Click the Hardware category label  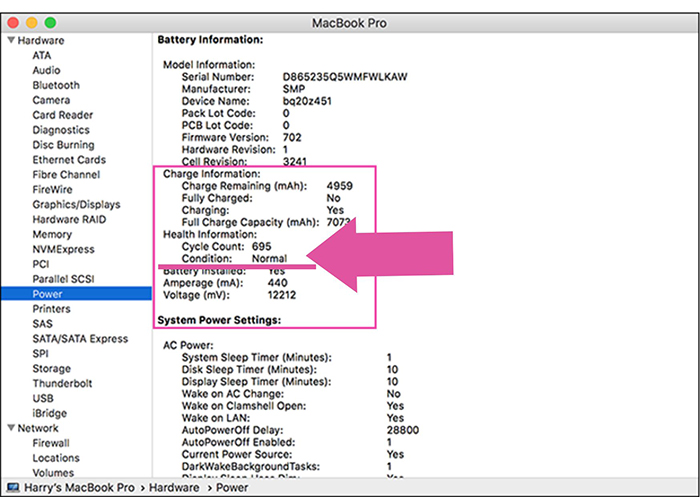41,40
